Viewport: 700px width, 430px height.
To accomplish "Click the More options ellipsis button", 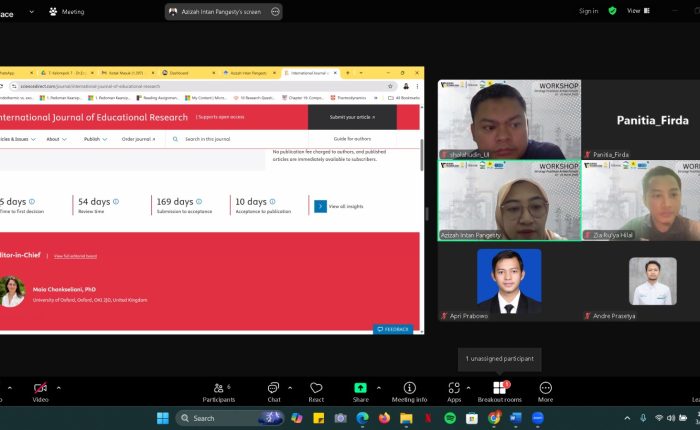I will coord(545,388).
